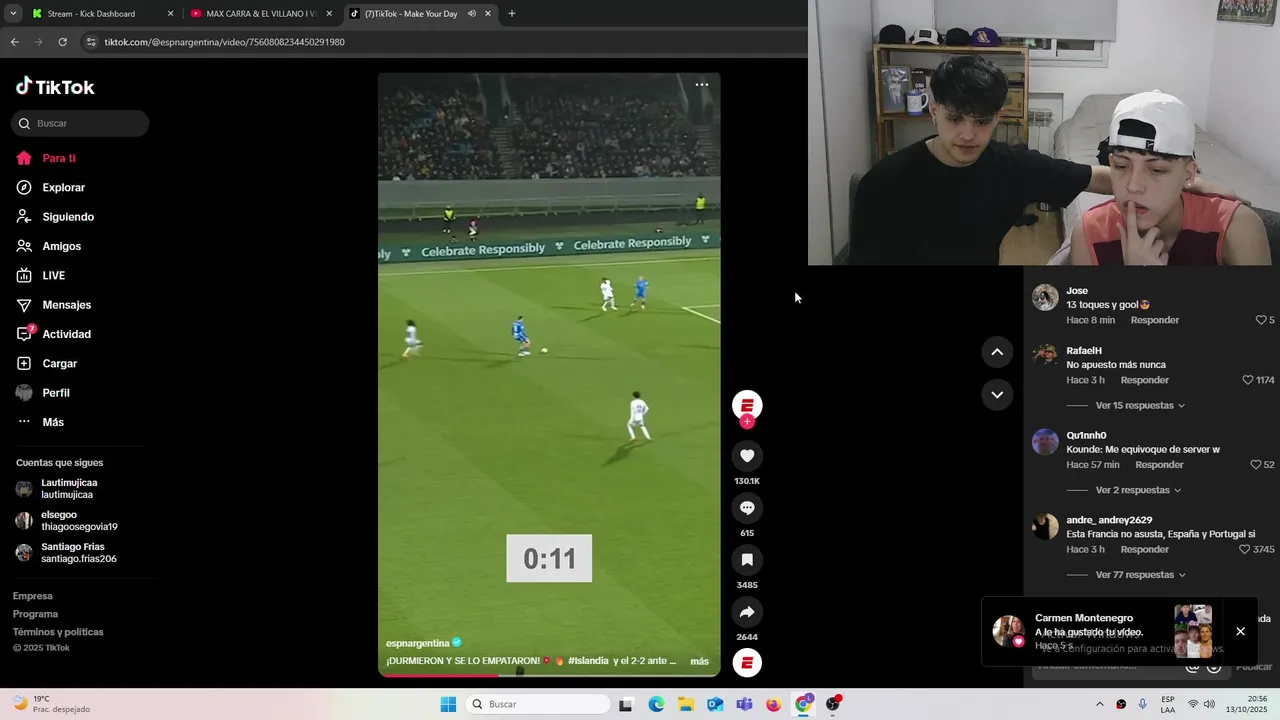Open Lautimujicaa followed account
Image resolution: width=1280 pixels, height=720 pixels.
69,489
